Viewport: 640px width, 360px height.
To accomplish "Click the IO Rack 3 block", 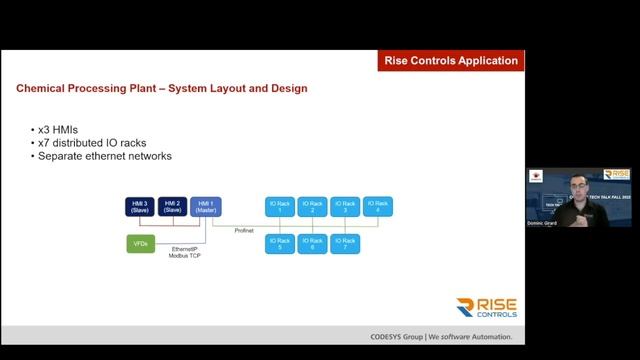I will pyautogui.click(x=345, y=207).
